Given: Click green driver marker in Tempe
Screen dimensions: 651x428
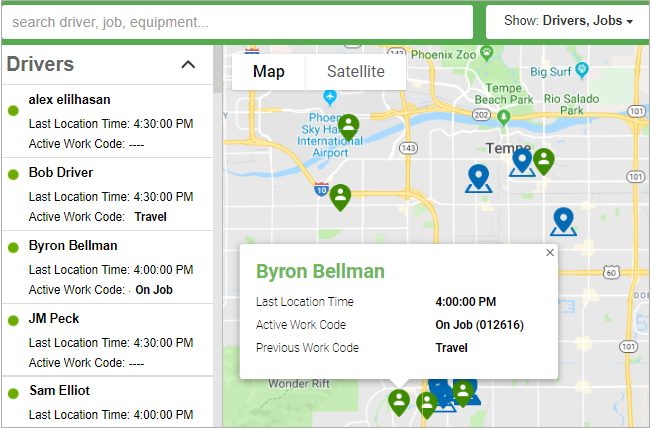Looking at the screenshot, I should [543, 160].
